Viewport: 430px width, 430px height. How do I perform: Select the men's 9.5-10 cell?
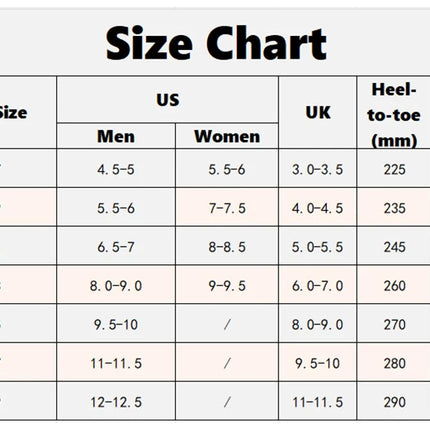click(x=116, y=324)
